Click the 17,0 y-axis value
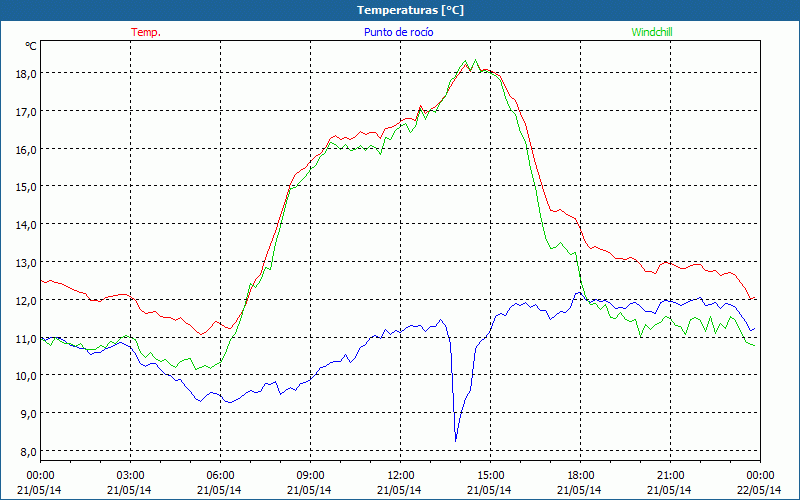 tap(27, 111)
